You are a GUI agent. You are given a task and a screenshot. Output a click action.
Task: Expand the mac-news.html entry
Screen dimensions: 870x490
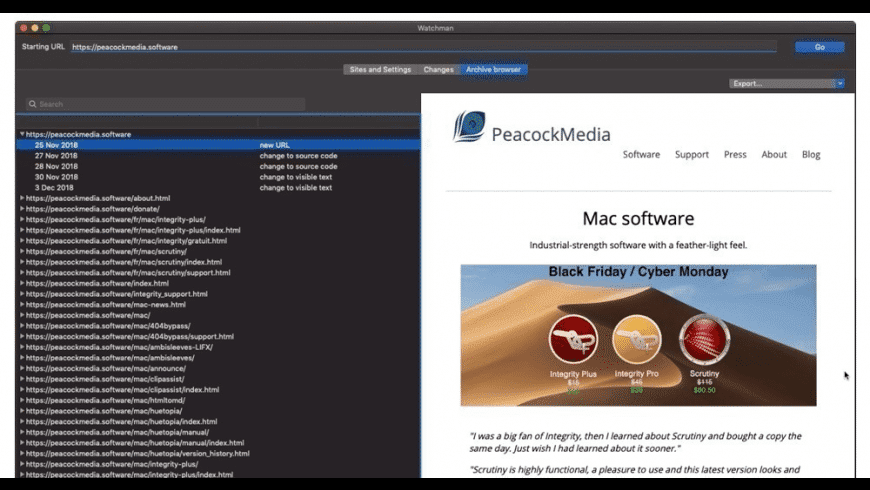[22, 304]
